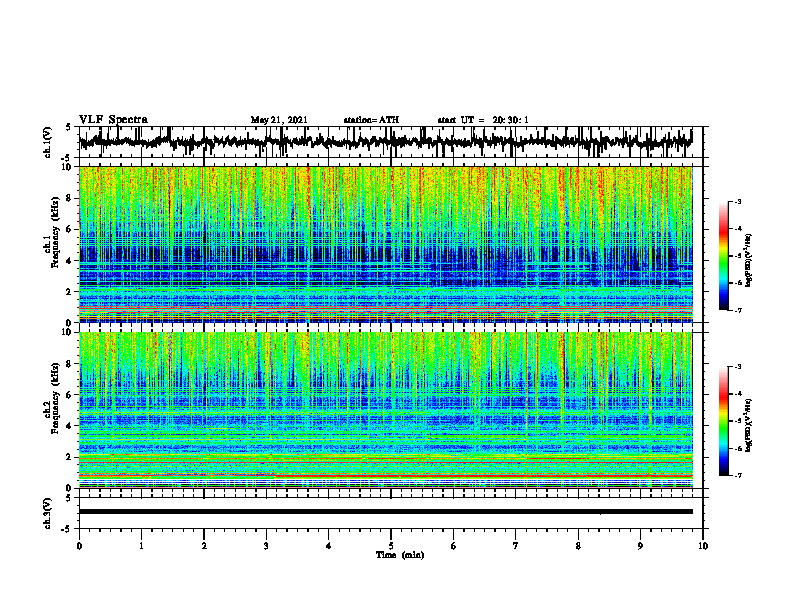Click the ch.3(V) axis label

pos(48,513)
